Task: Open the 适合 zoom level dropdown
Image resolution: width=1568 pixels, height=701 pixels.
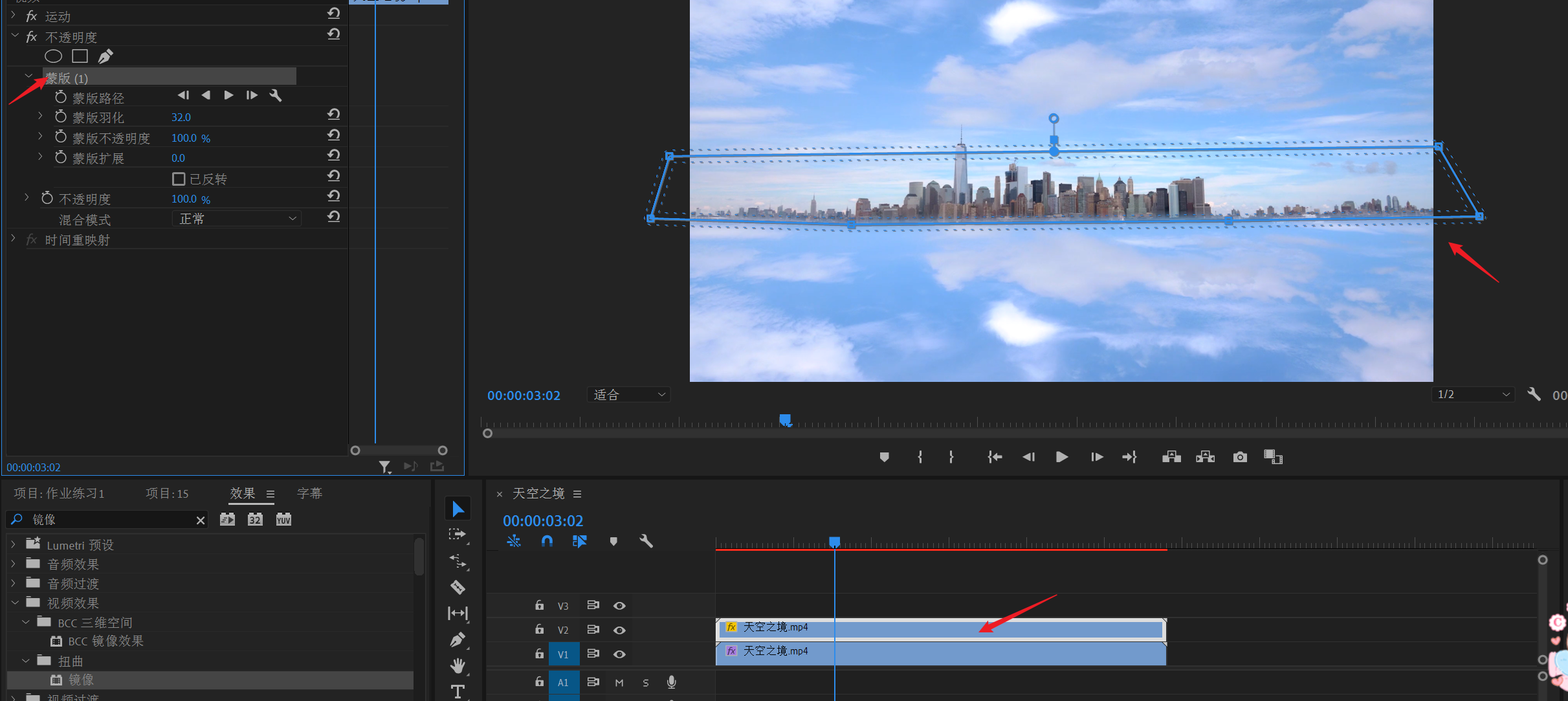Action: 628,394
